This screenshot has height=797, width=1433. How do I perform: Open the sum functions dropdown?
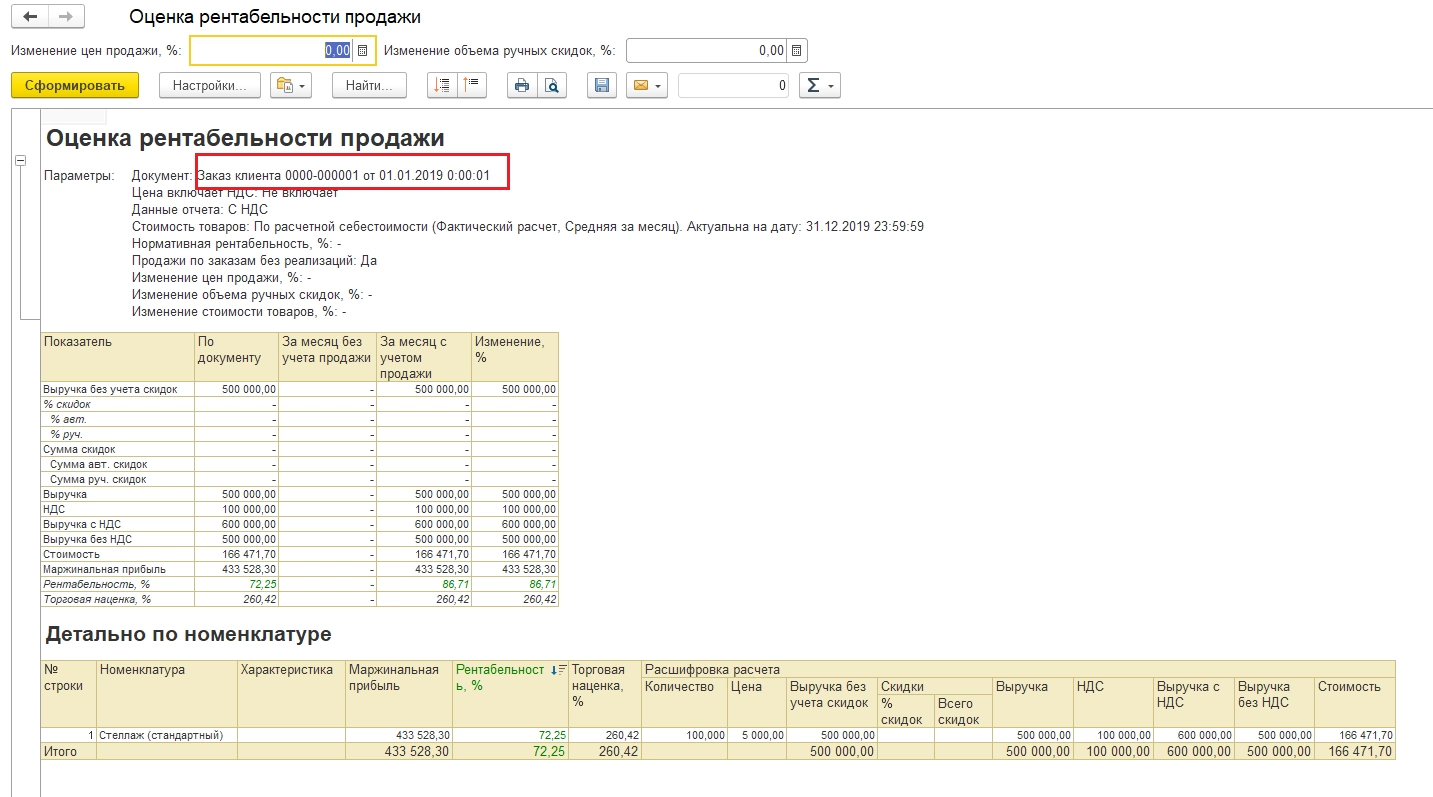tap(819, 86)
